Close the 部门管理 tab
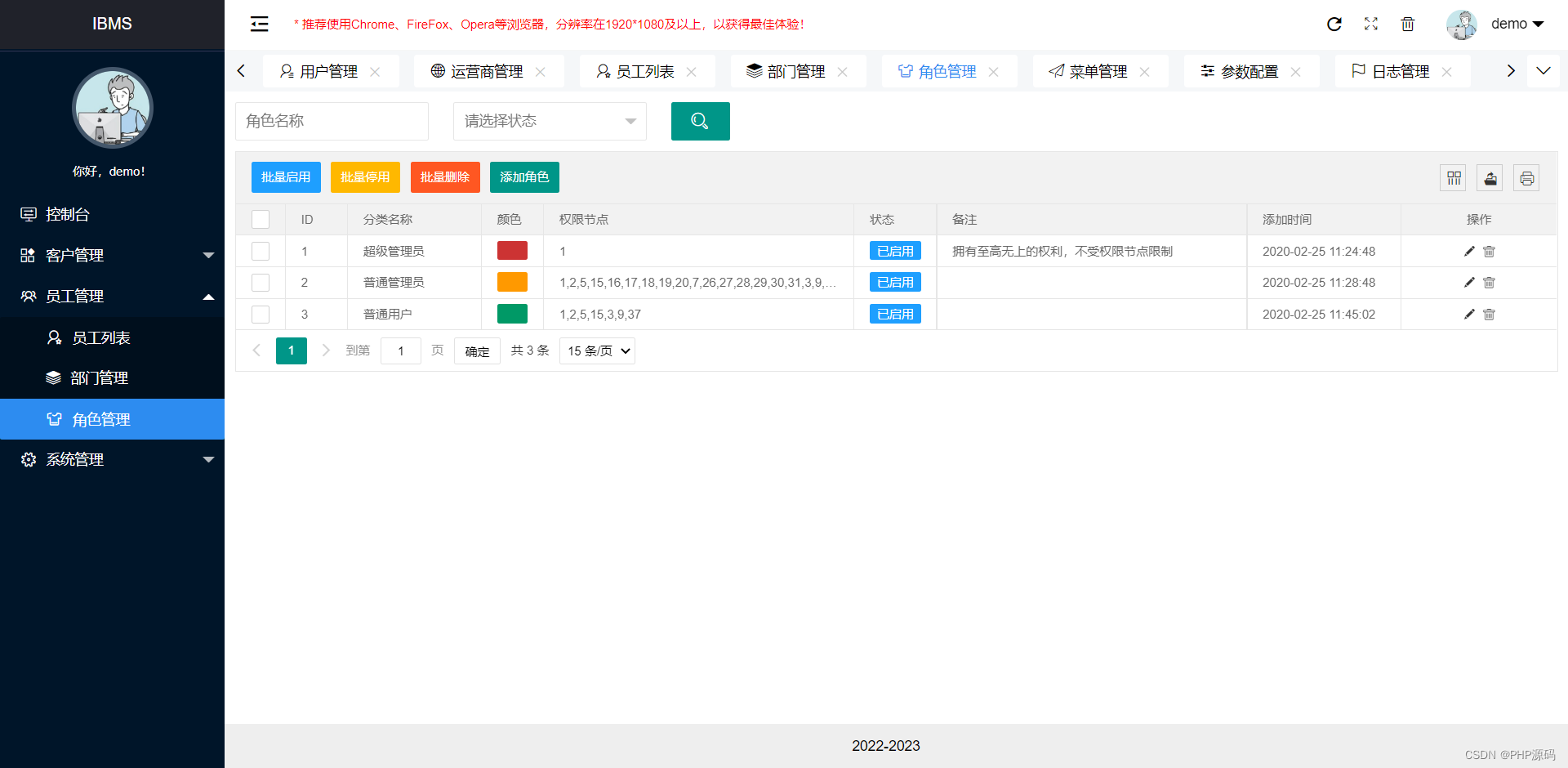The image size is (1568, 768). click(x=842, y=72)
